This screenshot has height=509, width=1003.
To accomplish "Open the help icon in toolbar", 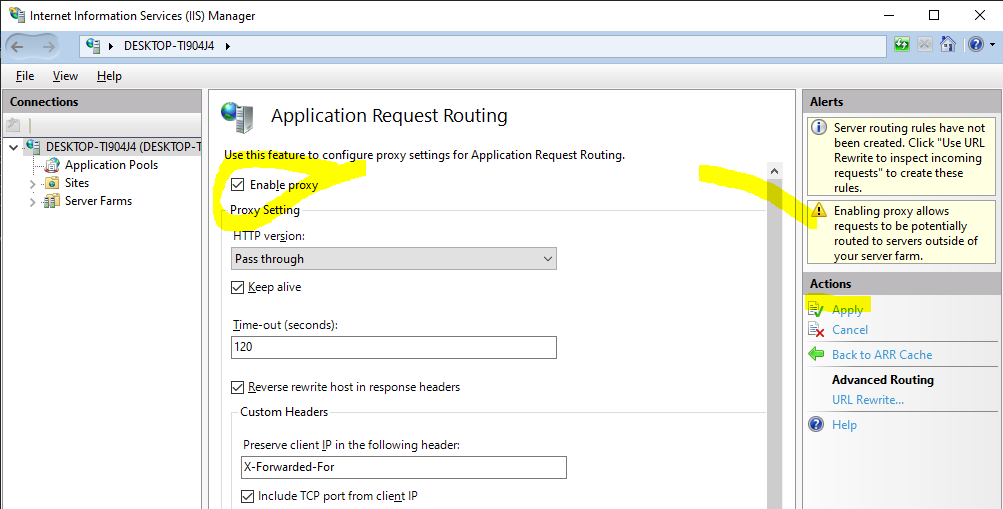I will coord(975,45).
